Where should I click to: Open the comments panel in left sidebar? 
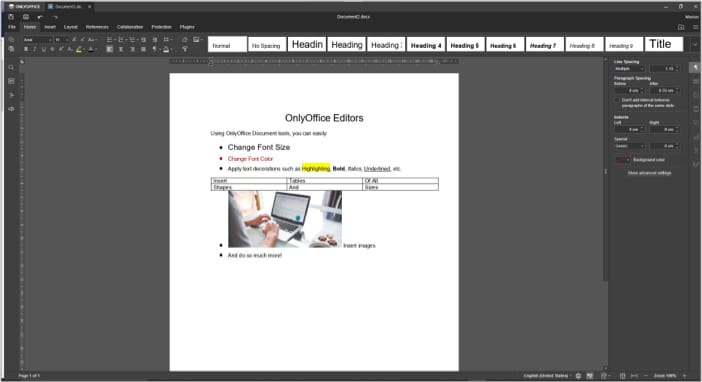pyautogui.click(x=11, y=81)
